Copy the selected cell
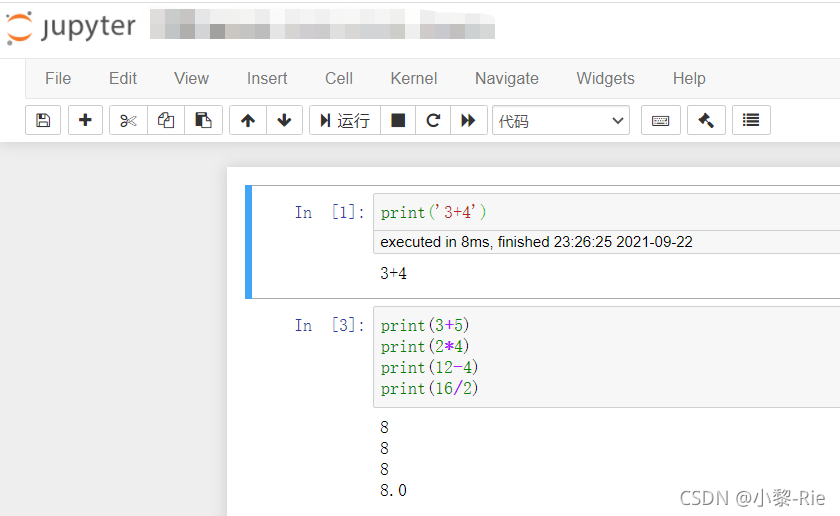Viewport: 840px width, 516px height. (166, 120)
